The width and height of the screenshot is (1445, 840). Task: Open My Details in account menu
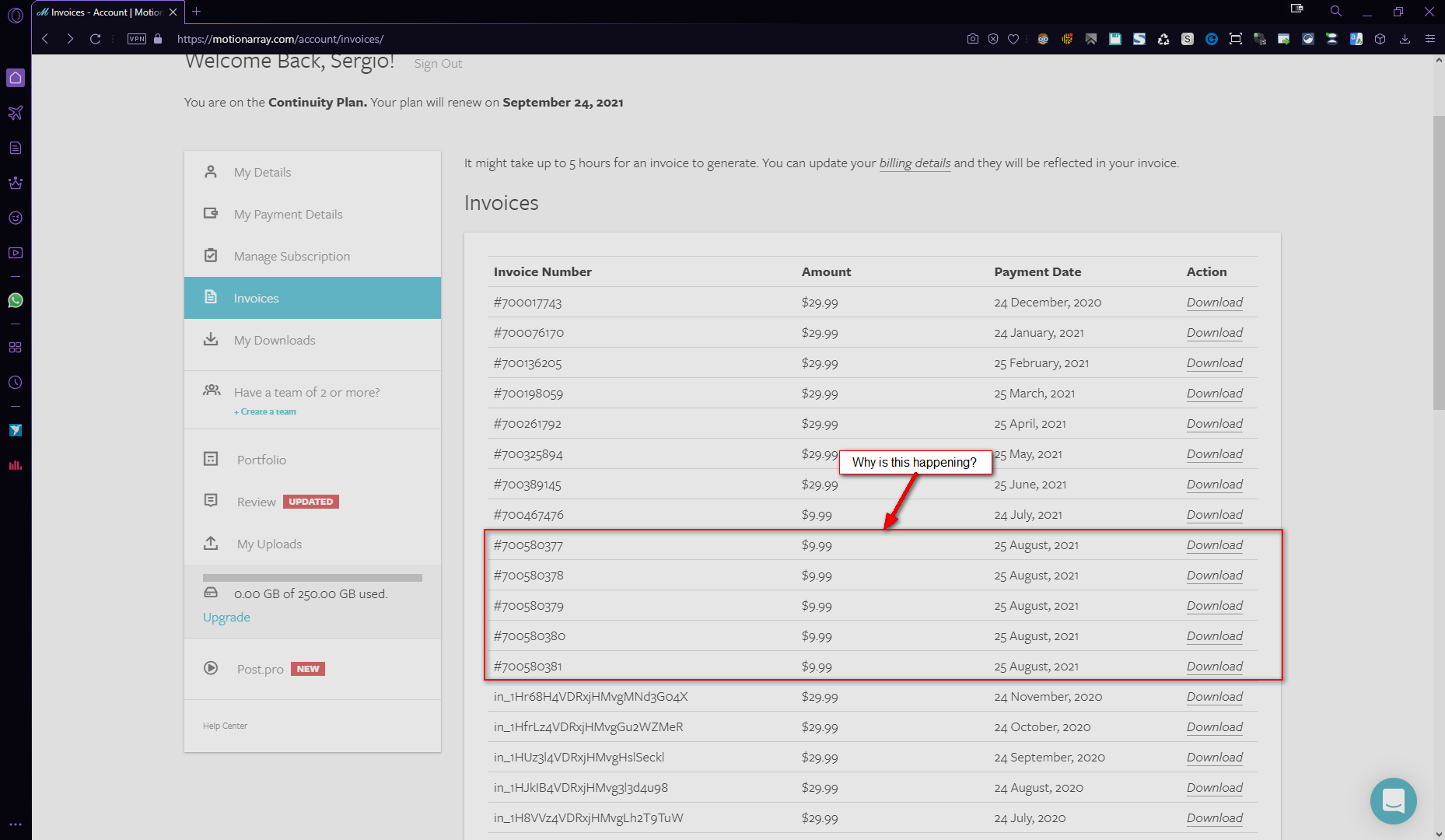pyautogui.click(x=262, y=173)
